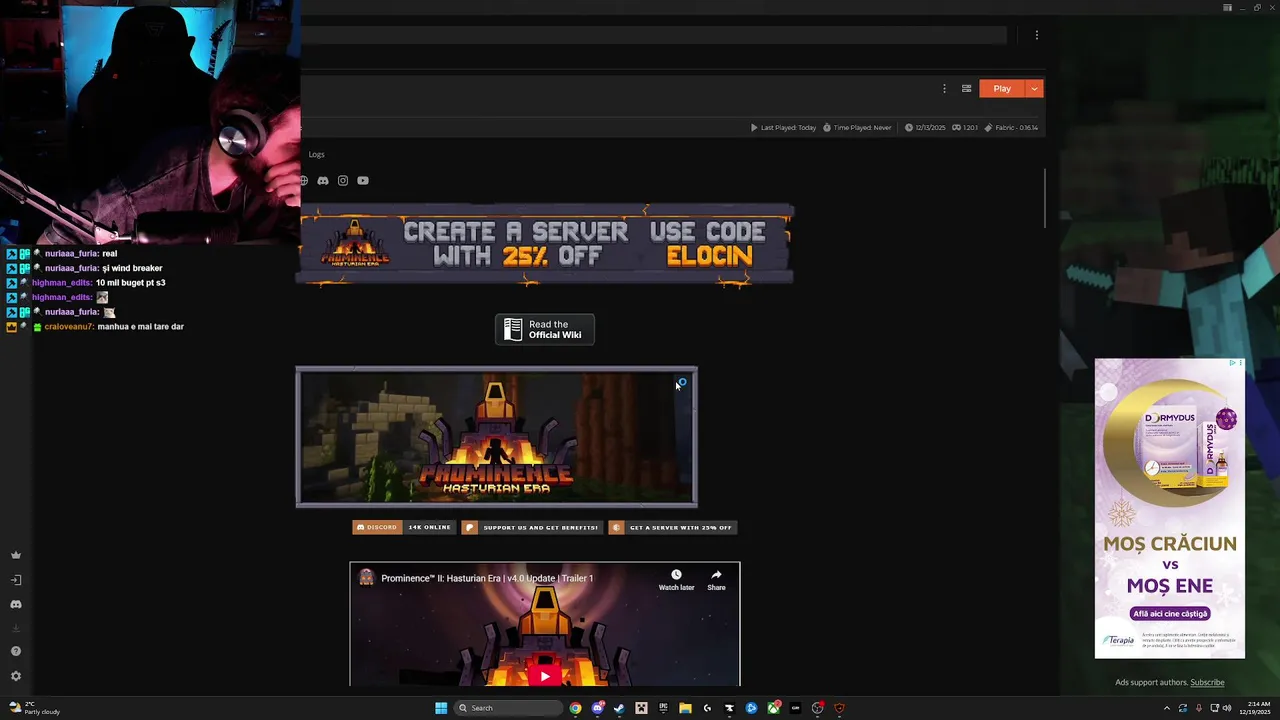
Task: Click the sign-in arrow icon in sidebar
Action: tap(16, 580)
